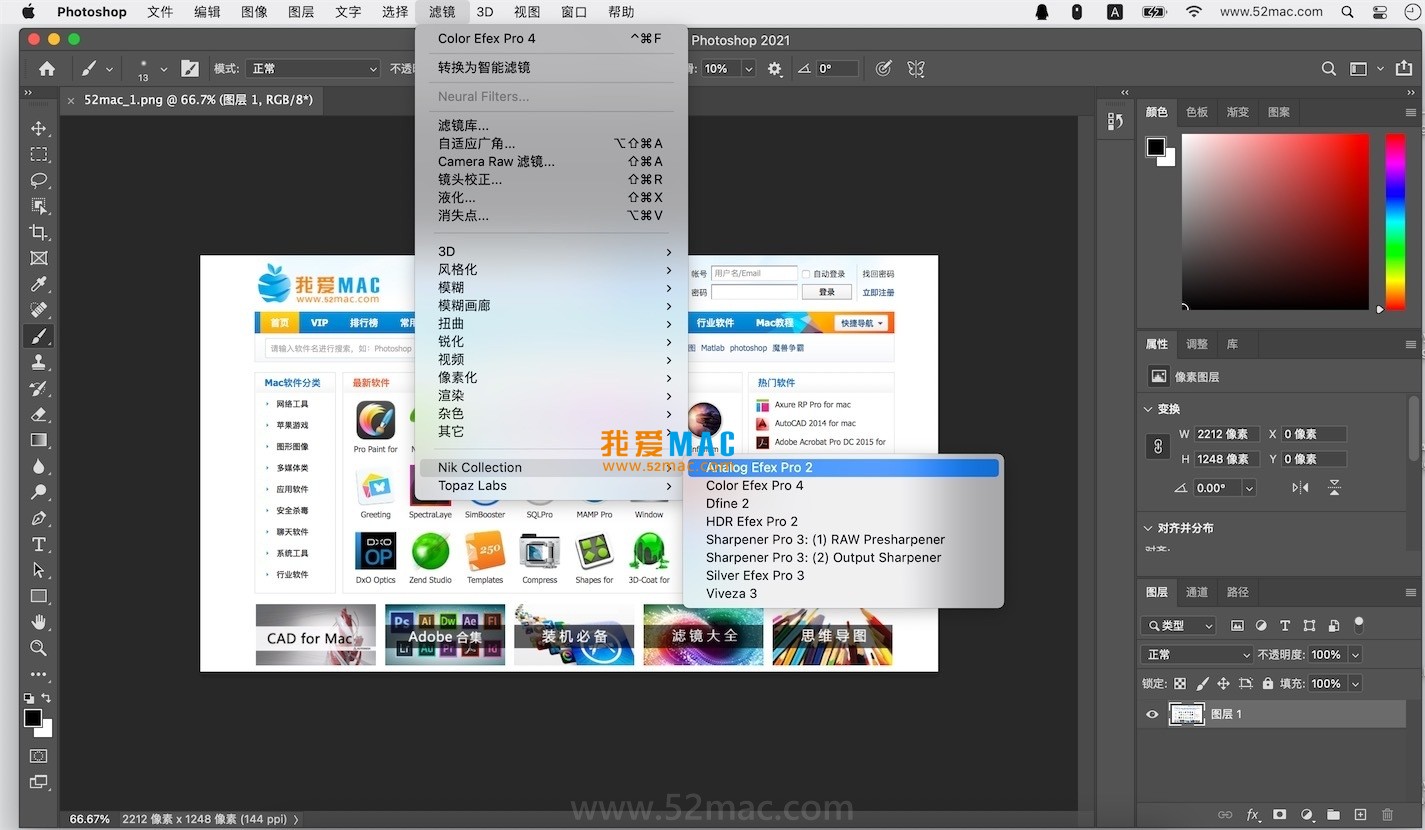Select the Lasso tool
Screen dimensions: 1425x830
tap(39, 180)
